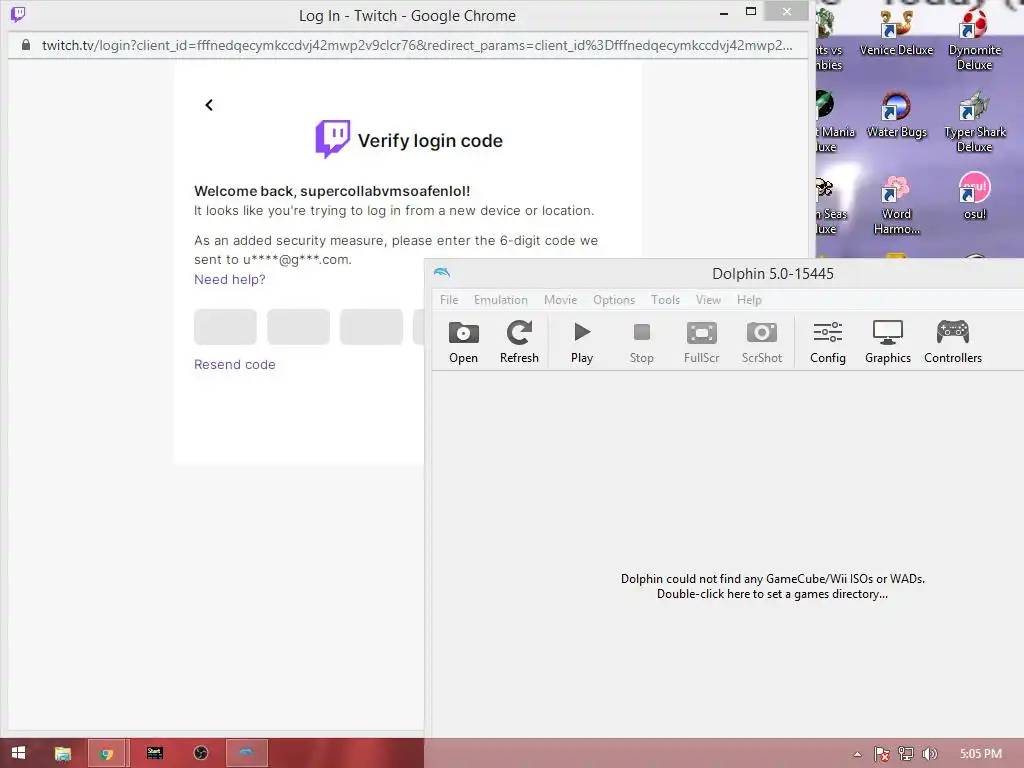Click the Twitch favicon in Chrome title bar
The height and width of the screenshot is (768, 1024).
pos(18,14)
